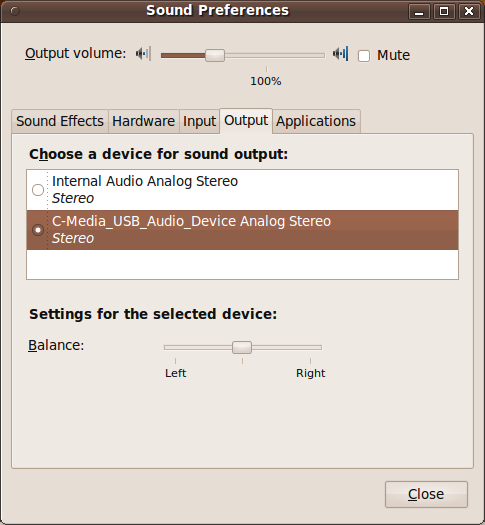Select Internal Audio Analog Stereo radio button
Image resolution: width=485 pixels, height=525 pixels.
click(x=38, y=190)
